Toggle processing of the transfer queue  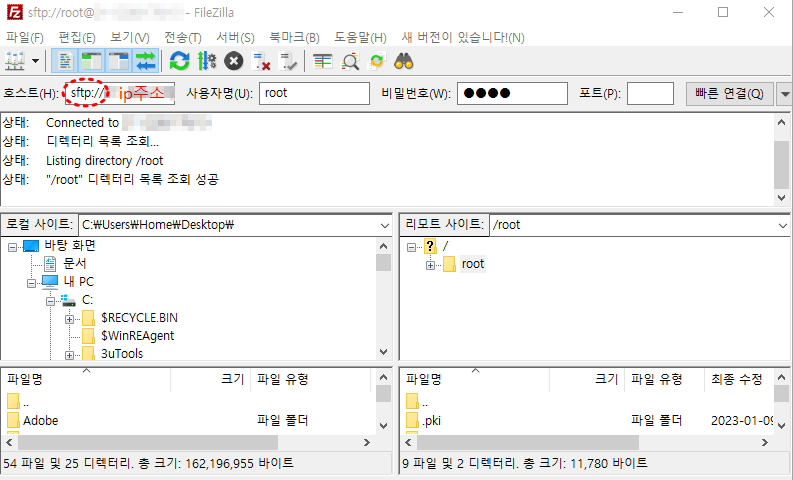coord(206,62)
